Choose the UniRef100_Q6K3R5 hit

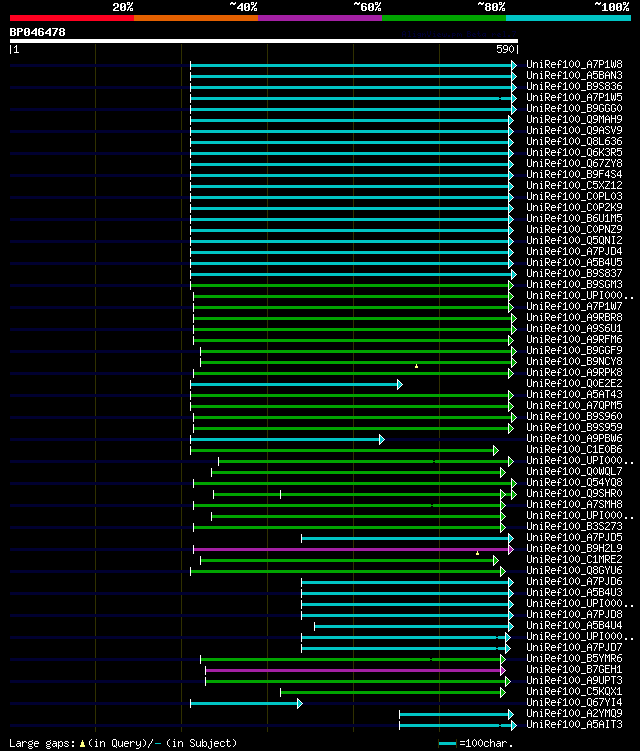pyautogui.click(x=574, y=152)
